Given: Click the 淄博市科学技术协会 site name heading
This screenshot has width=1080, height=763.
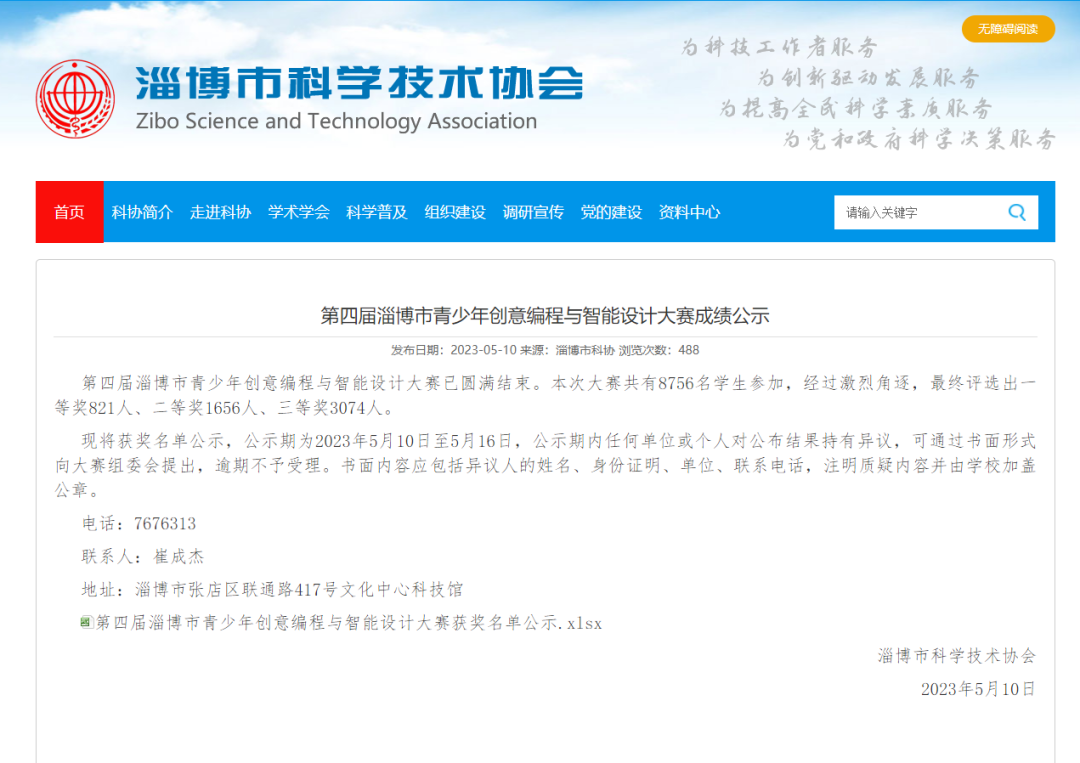Looking at the screenshot, I should click(359, 83).
